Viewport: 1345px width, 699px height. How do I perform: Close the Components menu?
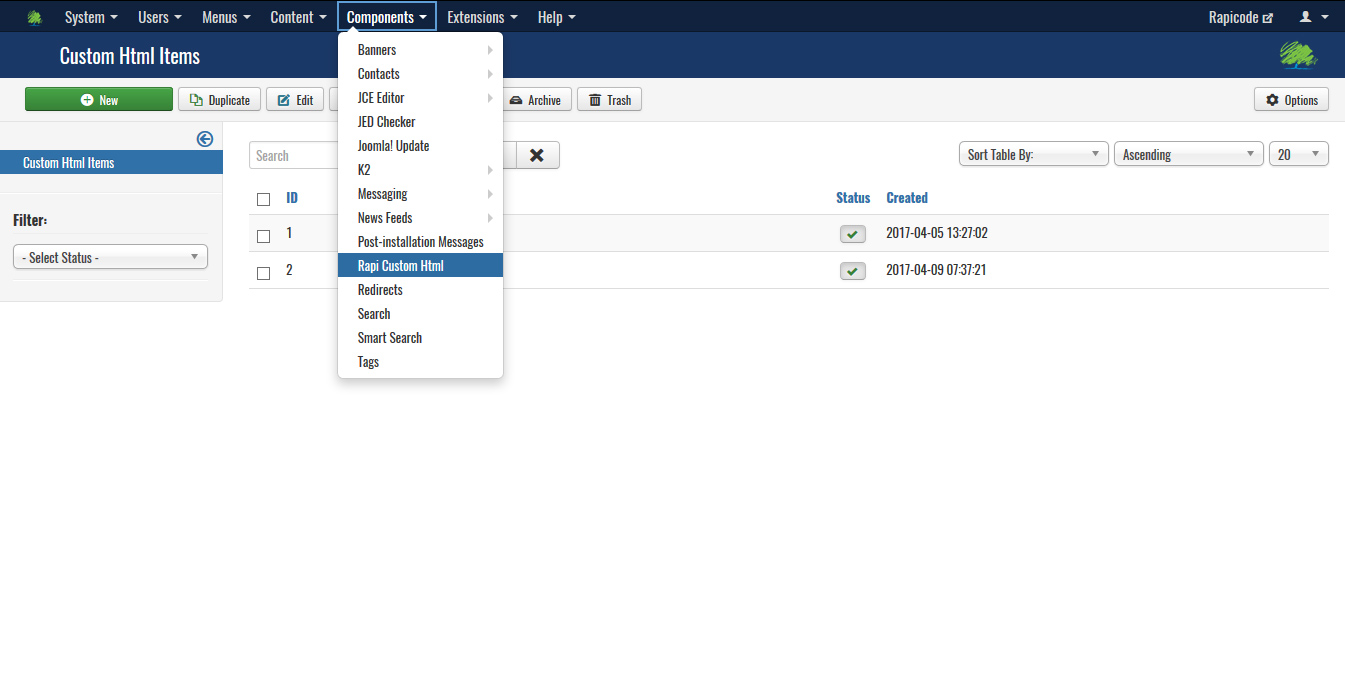(387, 17)
